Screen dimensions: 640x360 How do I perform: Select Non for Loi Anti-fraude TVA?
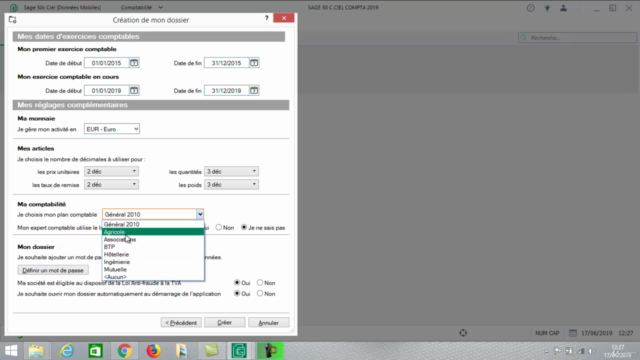(x=260, y=282)
